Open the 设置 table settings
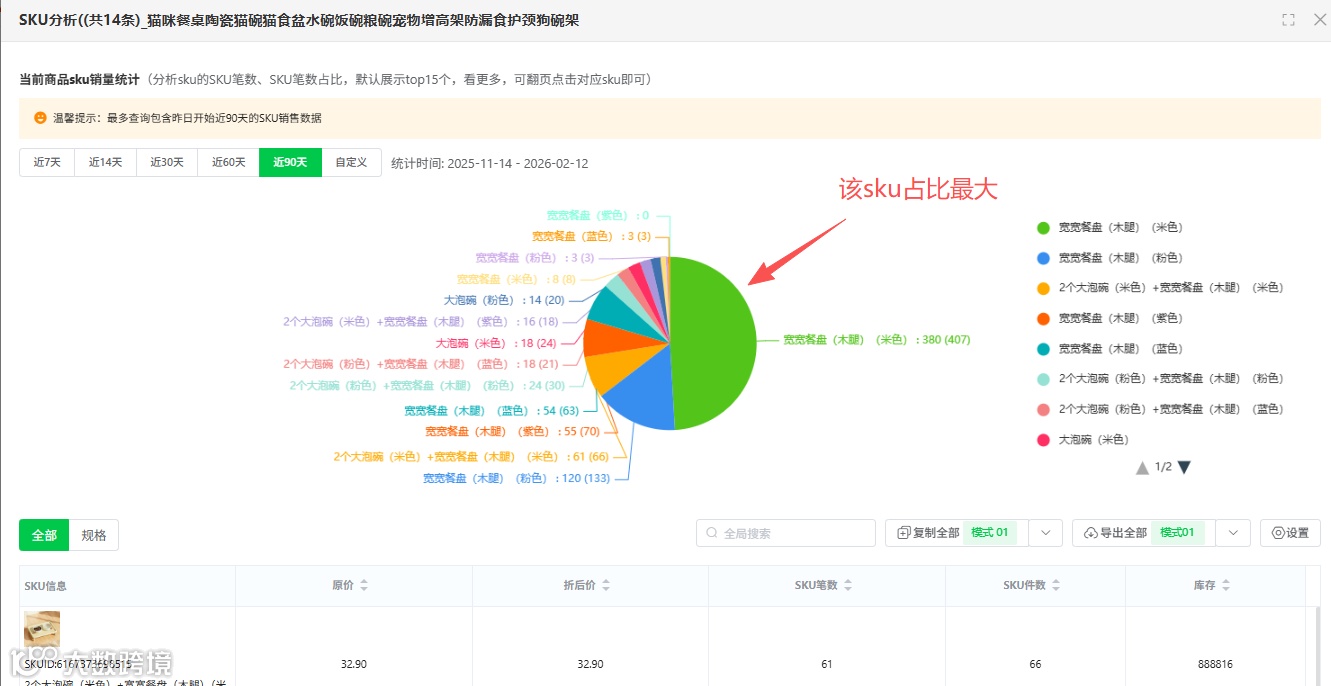1331x686 pixels. [1290, 533]
